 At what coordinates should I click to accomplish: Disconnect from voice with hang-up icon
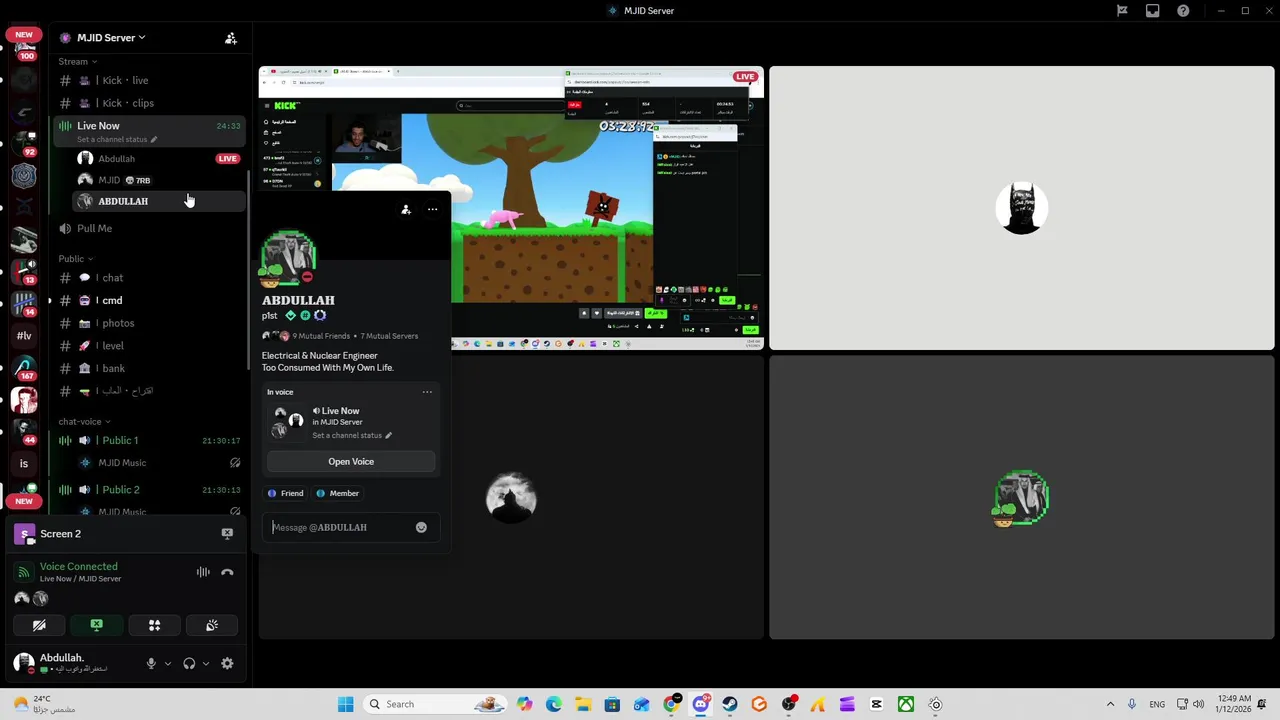coord(227,572)
